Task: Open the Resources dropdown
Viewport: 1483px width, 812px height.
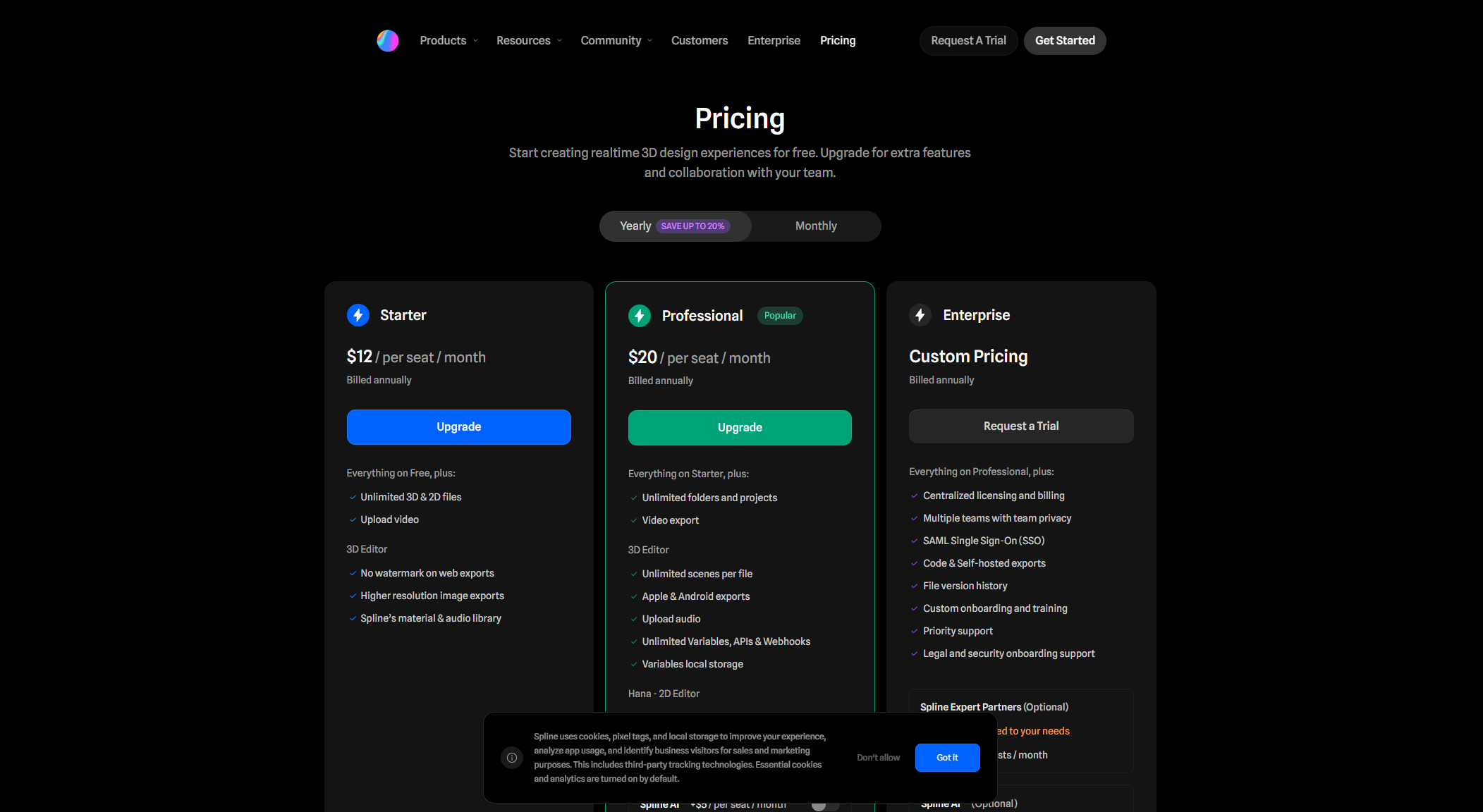Action: [529, 41]
